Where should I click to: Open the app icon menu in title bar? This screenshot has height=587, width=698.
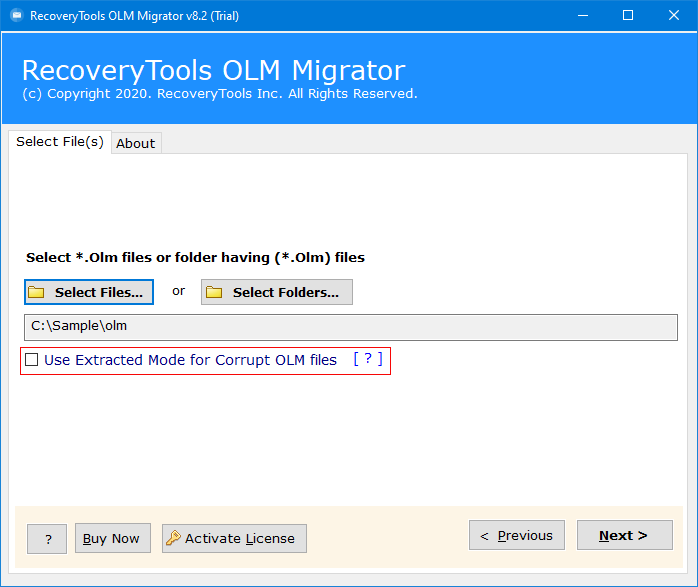click(15, 15)
